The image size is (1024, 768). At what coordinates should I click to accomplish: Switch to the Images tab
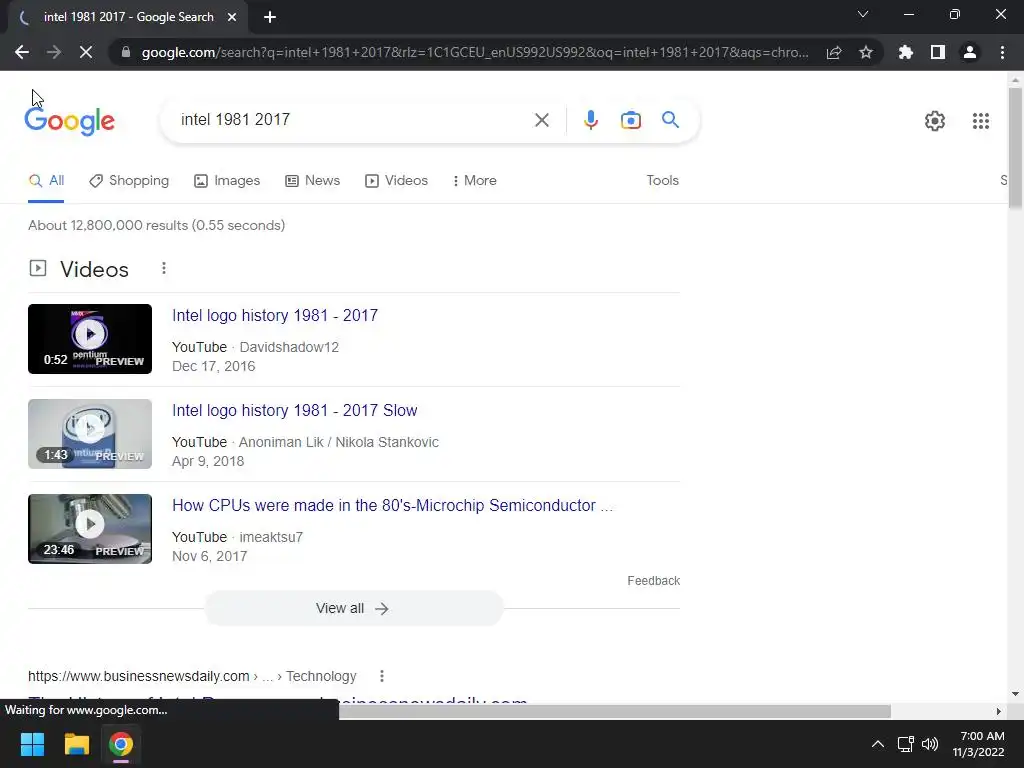(x=227, y=181)
